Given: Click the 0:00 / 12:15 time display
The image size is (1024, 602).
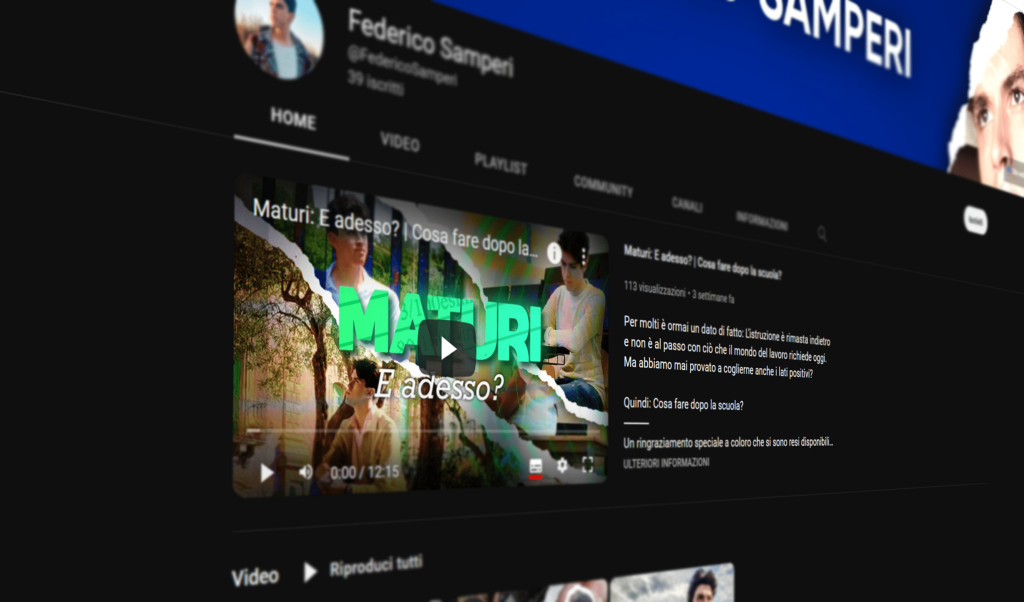Looking at the screenshot, I should [x=364, y=472].
